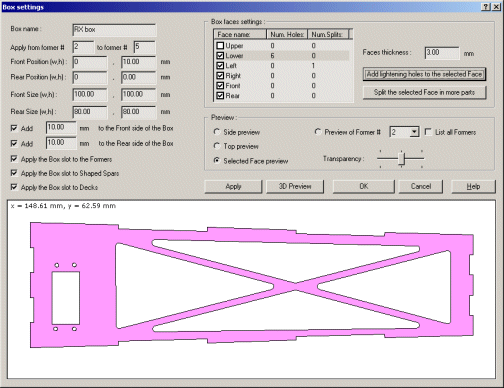The image size is (504, 388).
Task: Click Split the selected Face in more parts
Action: [x=424, y=92]
